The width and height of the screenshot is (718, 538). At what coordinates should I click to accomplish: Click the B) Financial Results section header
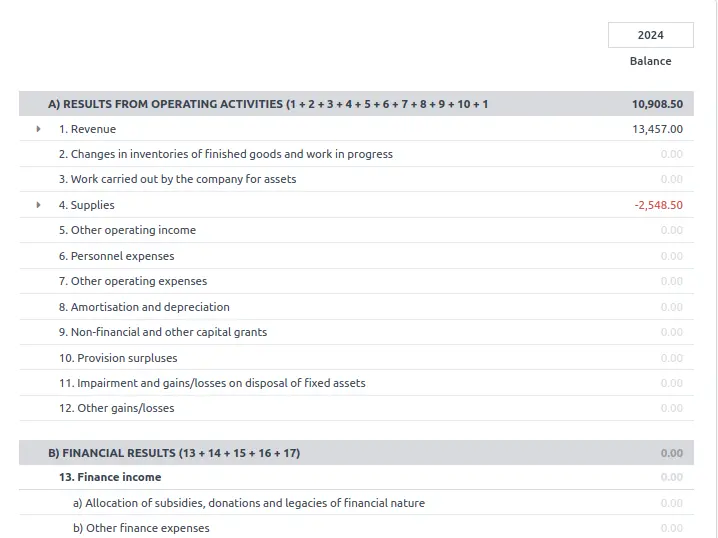(x=174, y=453)
